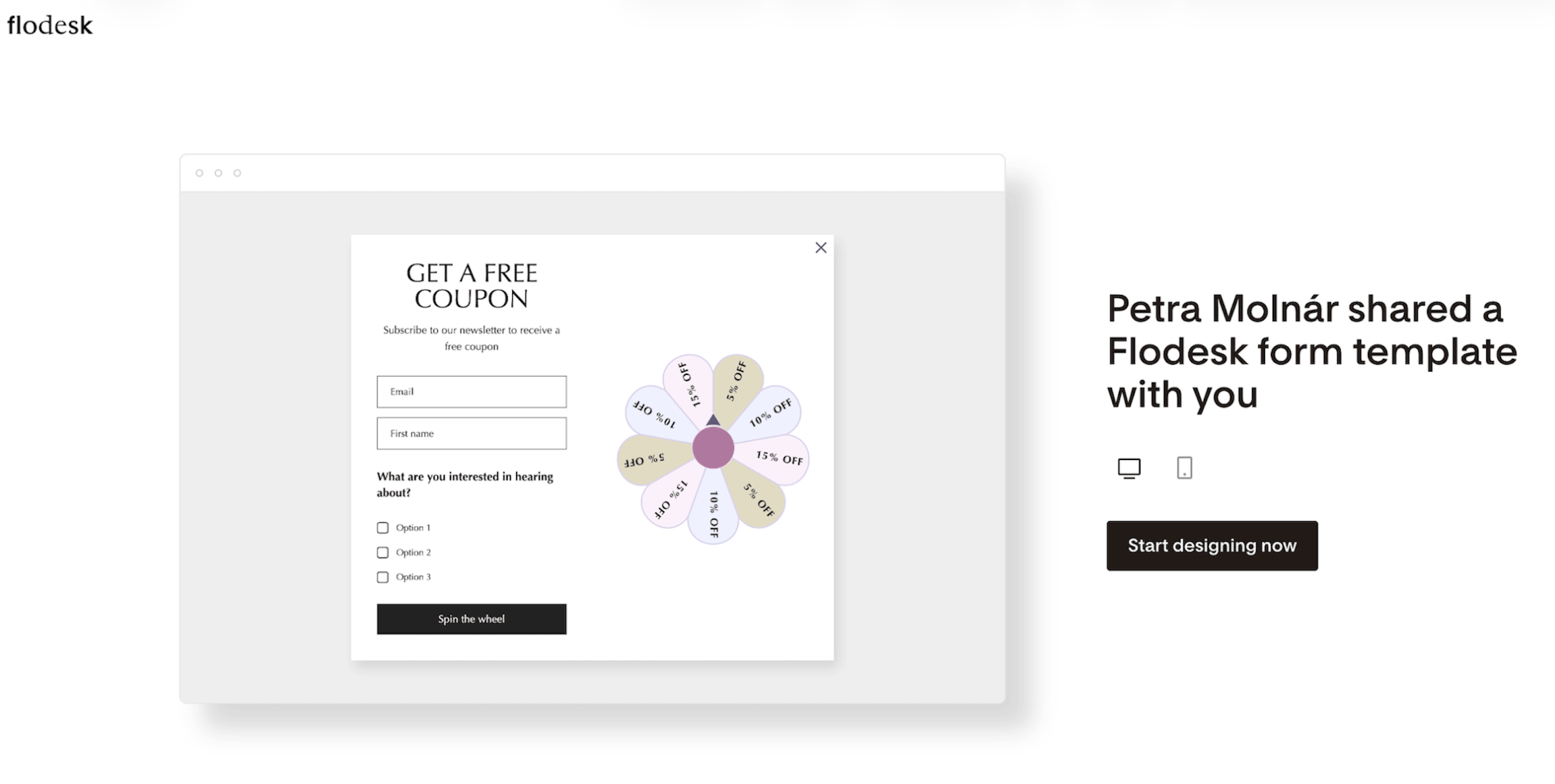Close the coupon popup form
This screenshot has height=784, width=1555.
(820, 247)
